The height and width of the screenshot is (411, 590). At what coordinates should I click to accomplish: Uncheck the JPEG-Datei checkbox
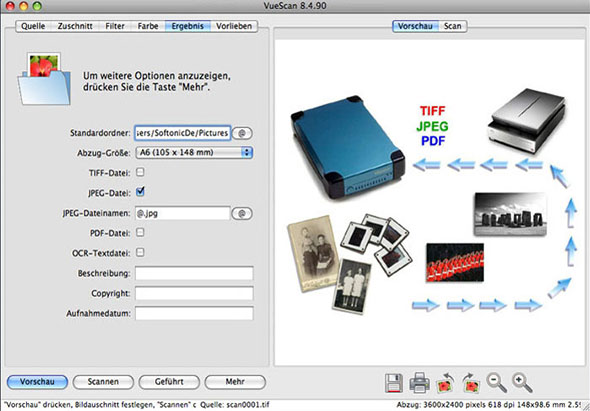click(140, 192)
